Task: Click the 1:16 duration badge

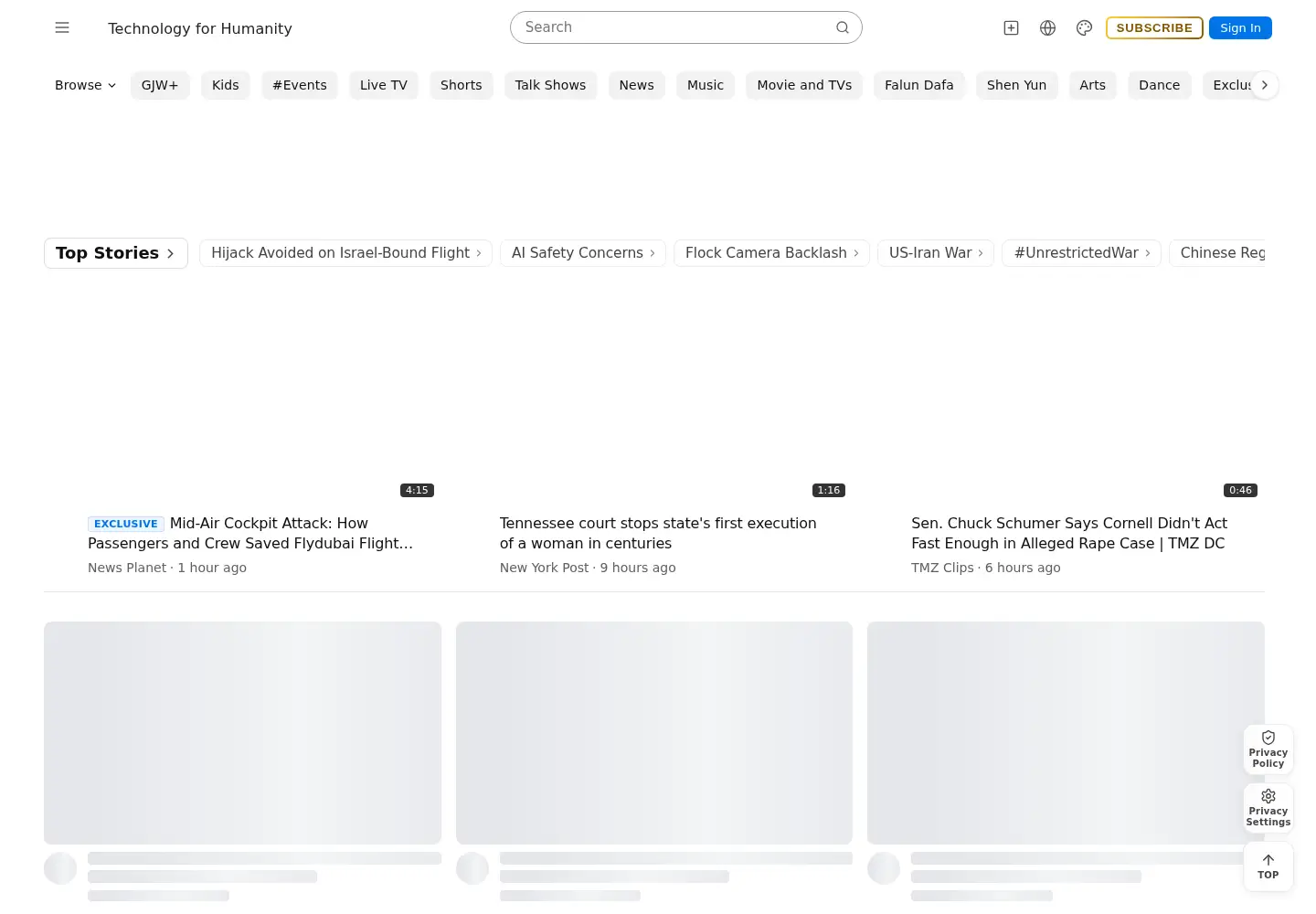Action: tap(829, 490)
